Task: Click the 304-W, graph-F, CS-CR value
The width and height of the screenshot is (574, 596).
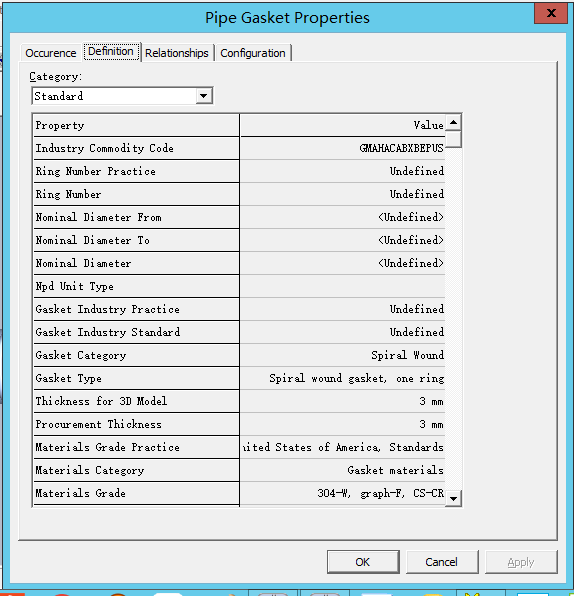Action: [342, 493]
